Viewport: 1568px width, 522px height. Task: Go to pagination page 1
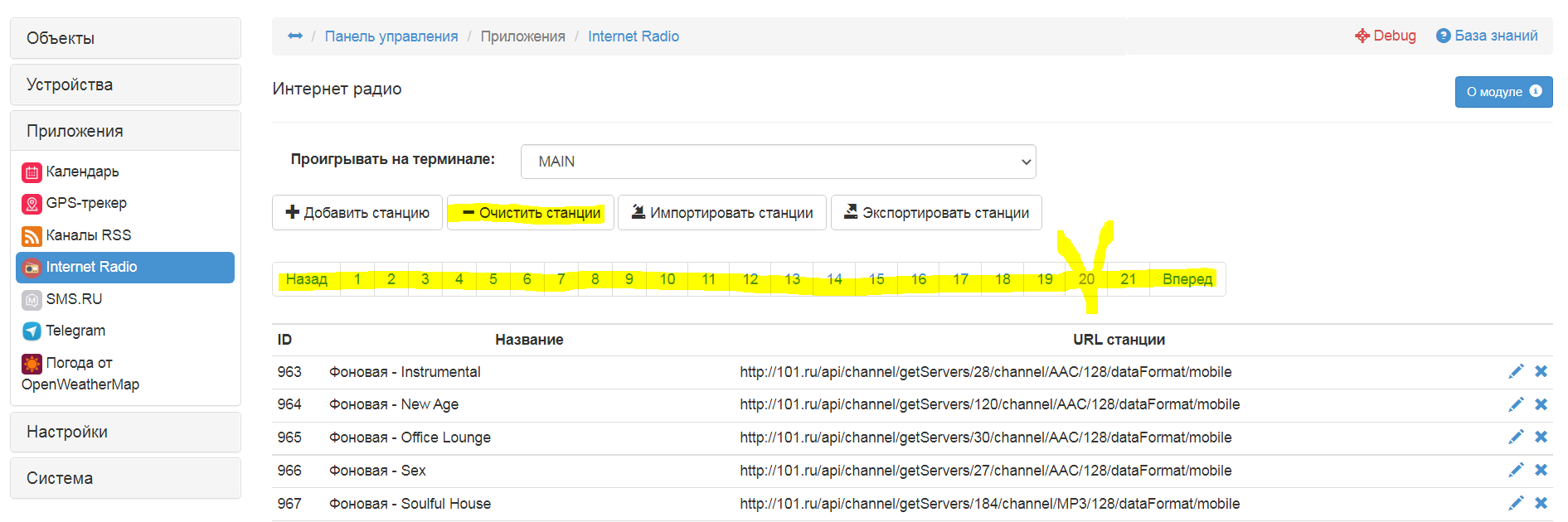point(357,279)
